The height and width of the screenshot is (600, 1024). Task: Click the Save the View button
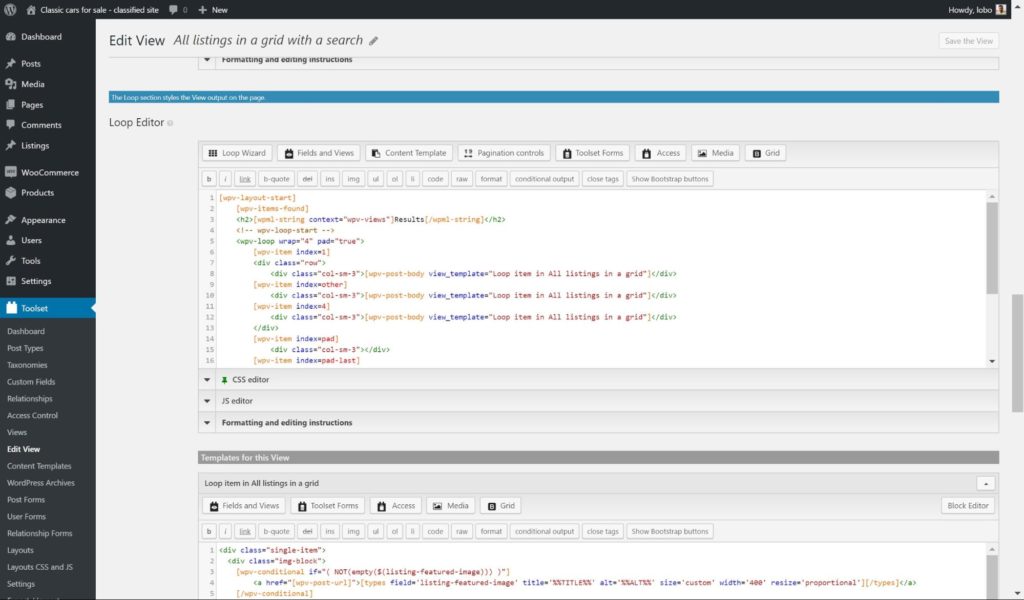pos(968,41)
